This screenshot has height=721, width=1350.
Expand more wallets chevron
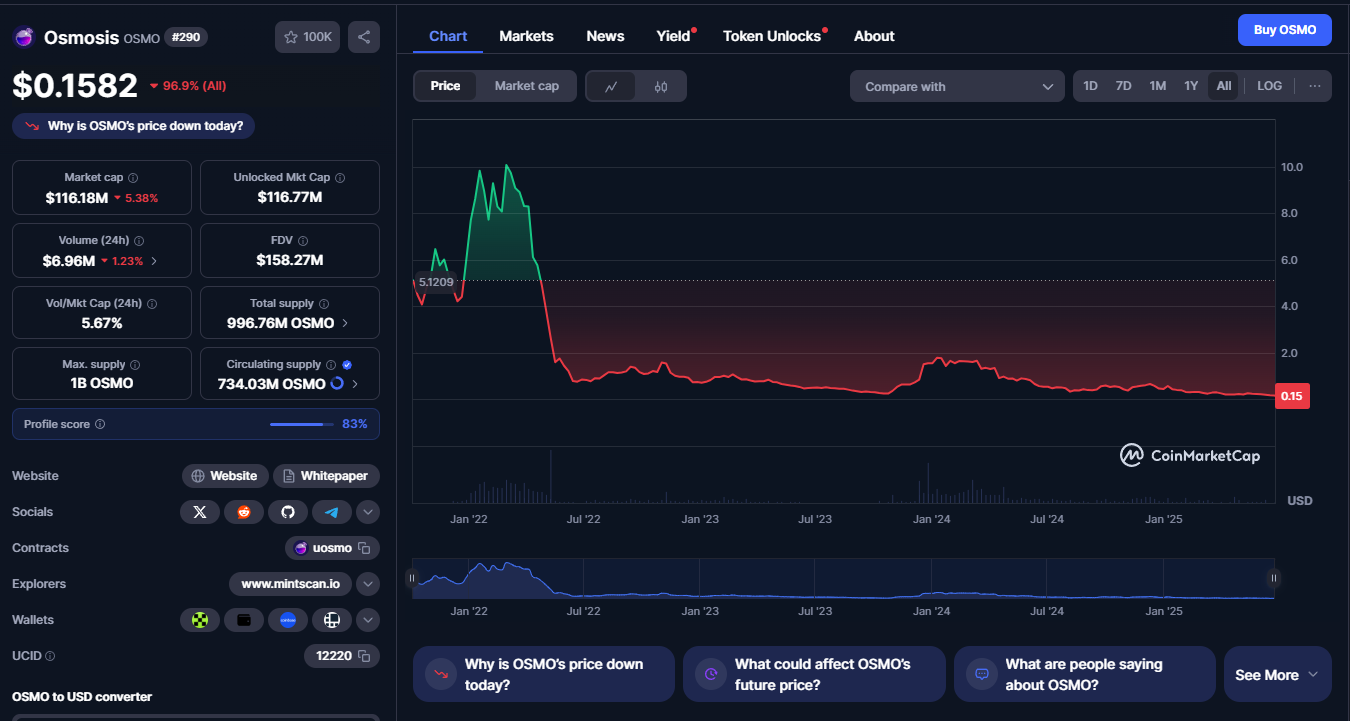(368, 620)
